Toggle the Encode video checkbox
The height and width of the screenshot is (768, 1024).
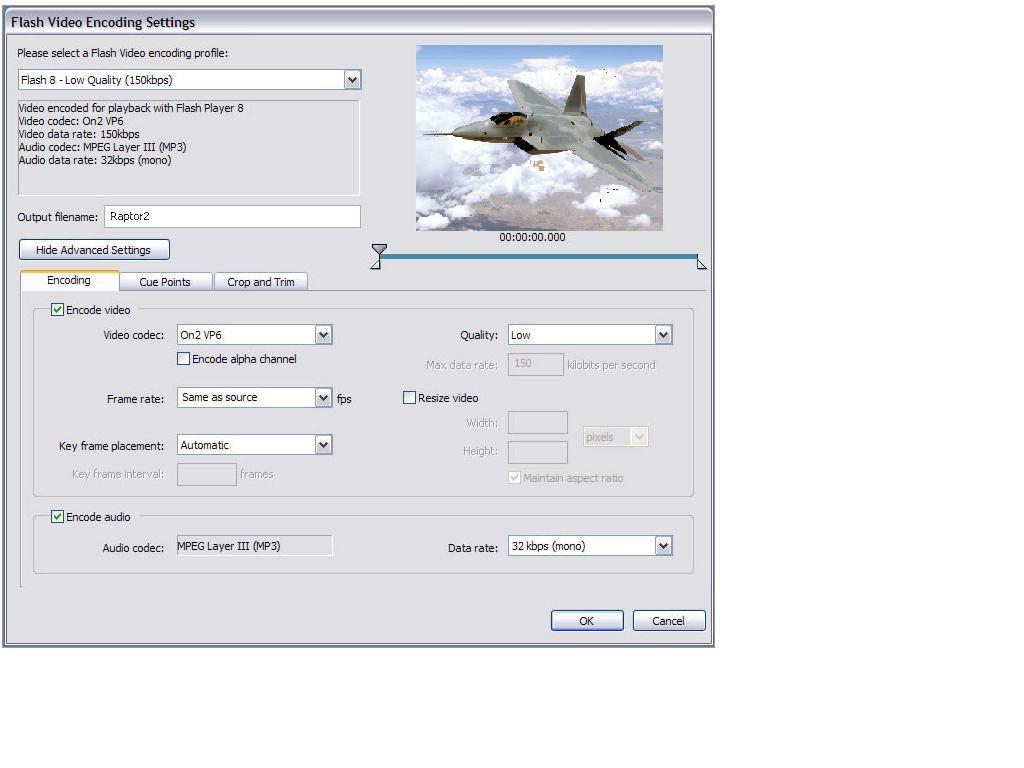click(x=58, y=310)
